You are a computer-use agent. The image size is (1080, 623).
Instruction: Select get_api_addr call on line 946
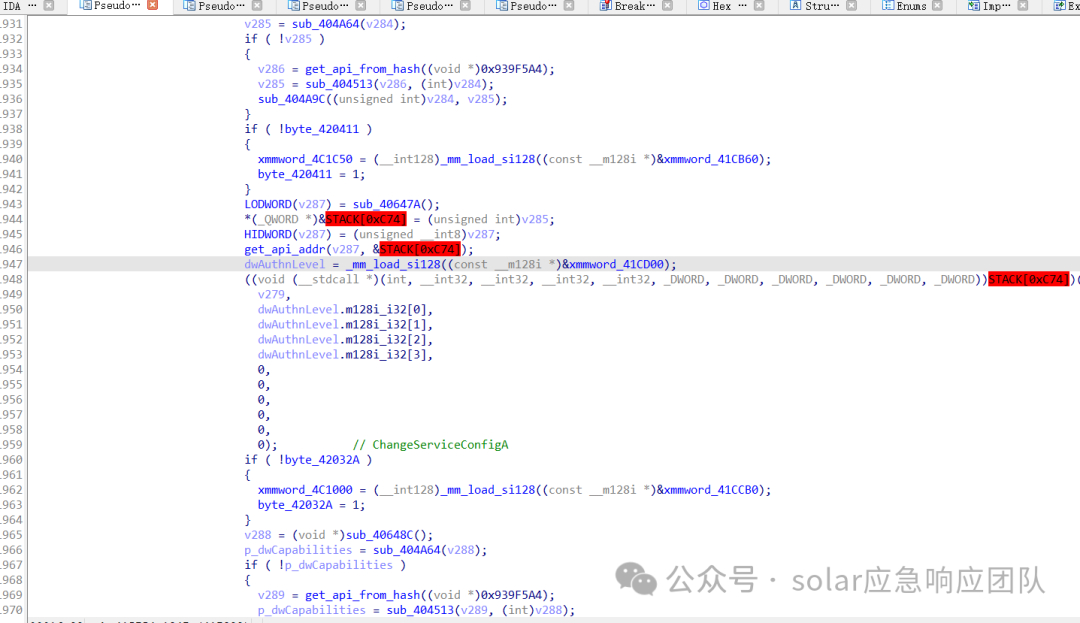pos(284,249)
